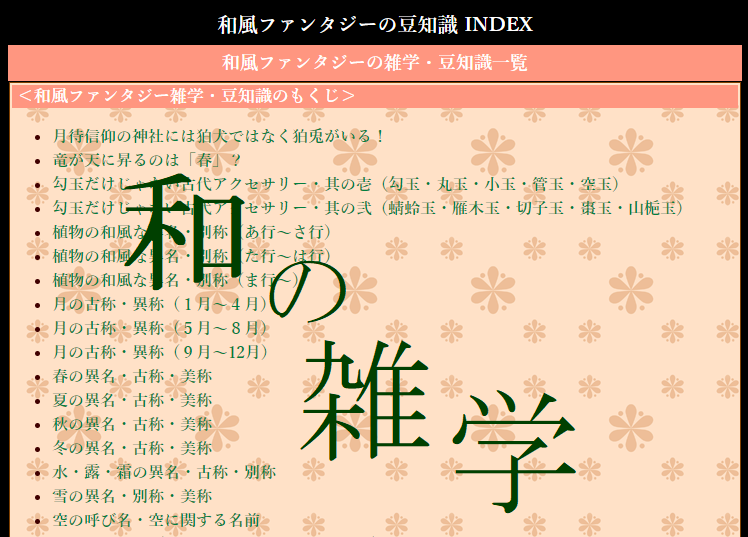The height and width of the screenshot is (537, 748).
Task: Open plant names link た行～は行
Action: tap(191, 256)
